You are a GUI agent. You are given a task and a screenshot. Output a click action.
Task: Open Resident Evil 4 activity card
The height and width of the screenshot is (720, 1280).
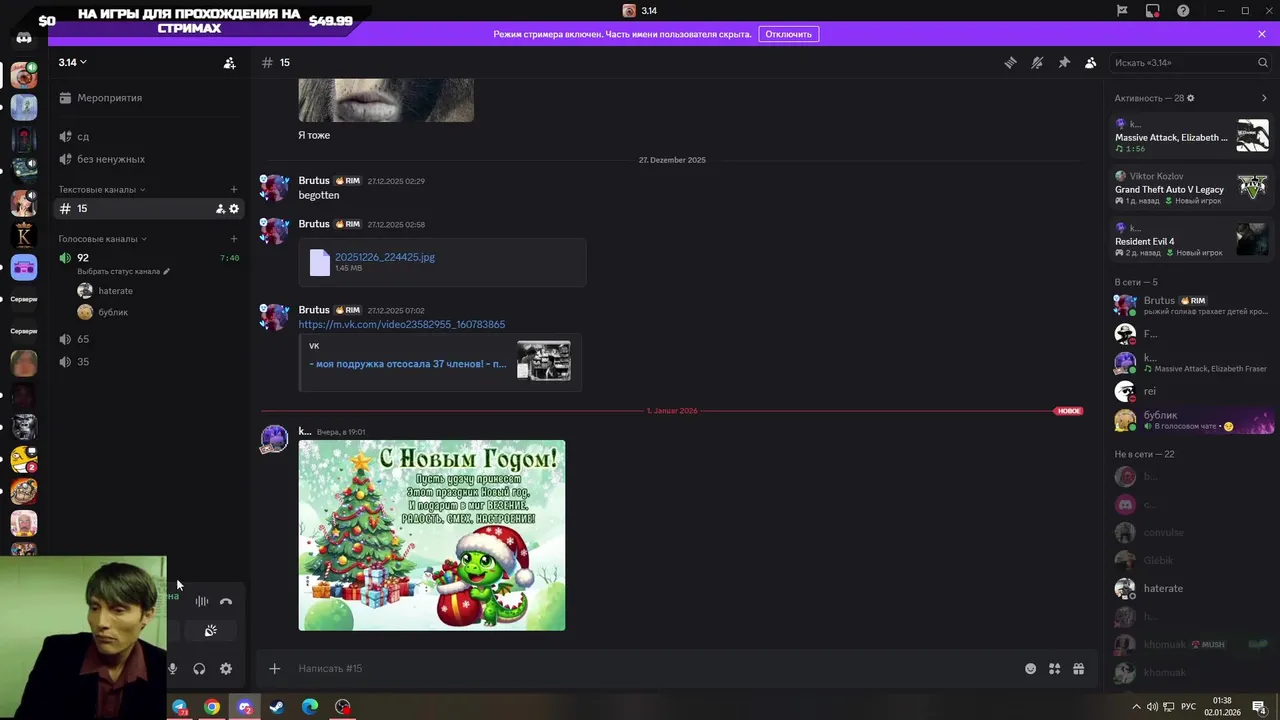click(1191, 240)
